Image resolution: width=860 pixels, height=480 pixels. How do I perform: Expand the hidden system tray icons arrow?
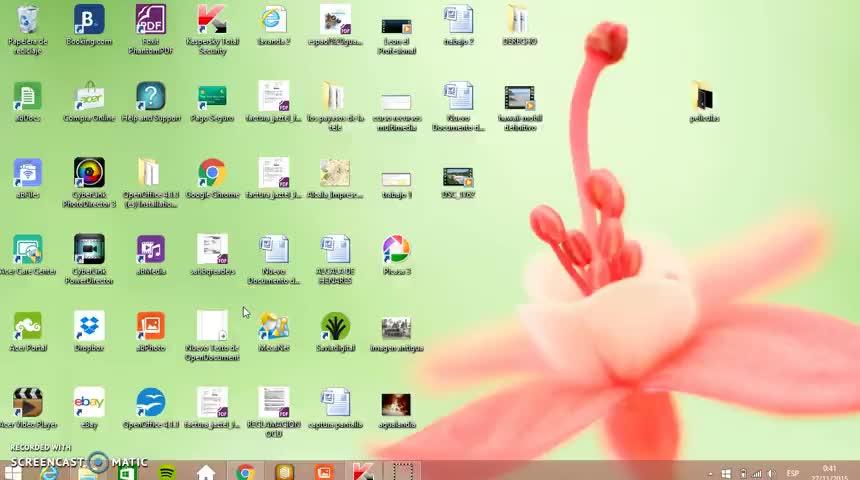pyautogui.click(x=711, y=473)
